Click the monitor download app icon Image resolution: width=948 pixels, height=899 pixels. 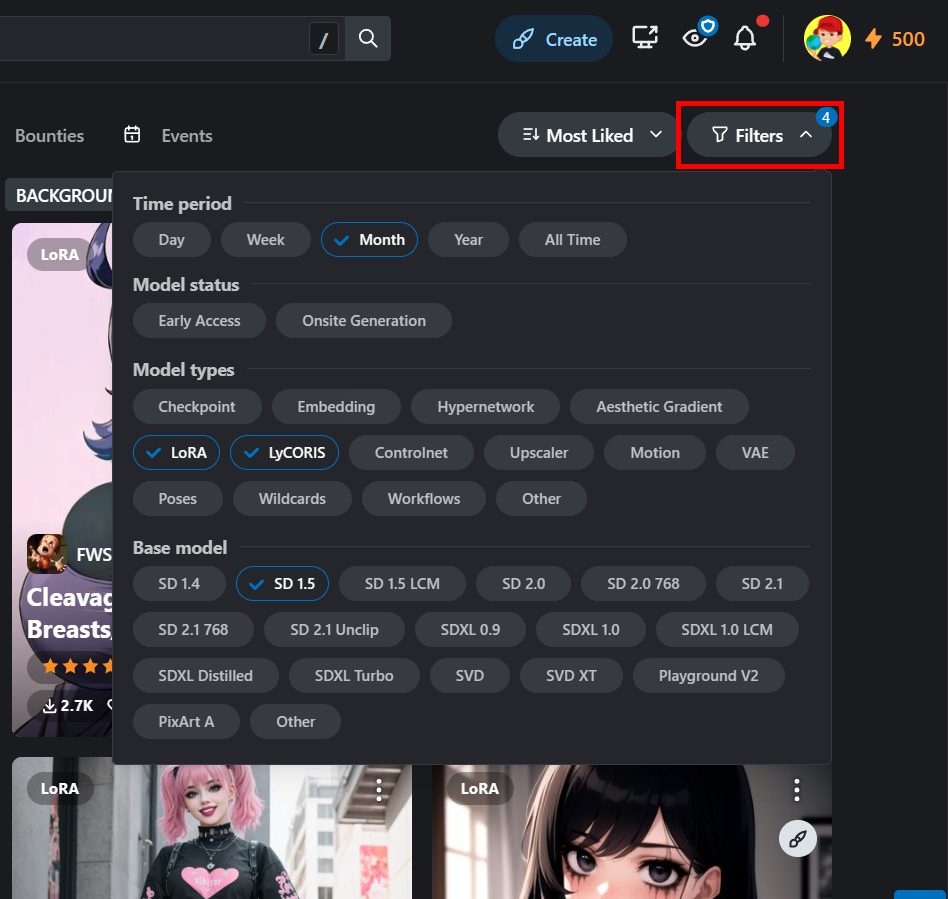point(645,38)
